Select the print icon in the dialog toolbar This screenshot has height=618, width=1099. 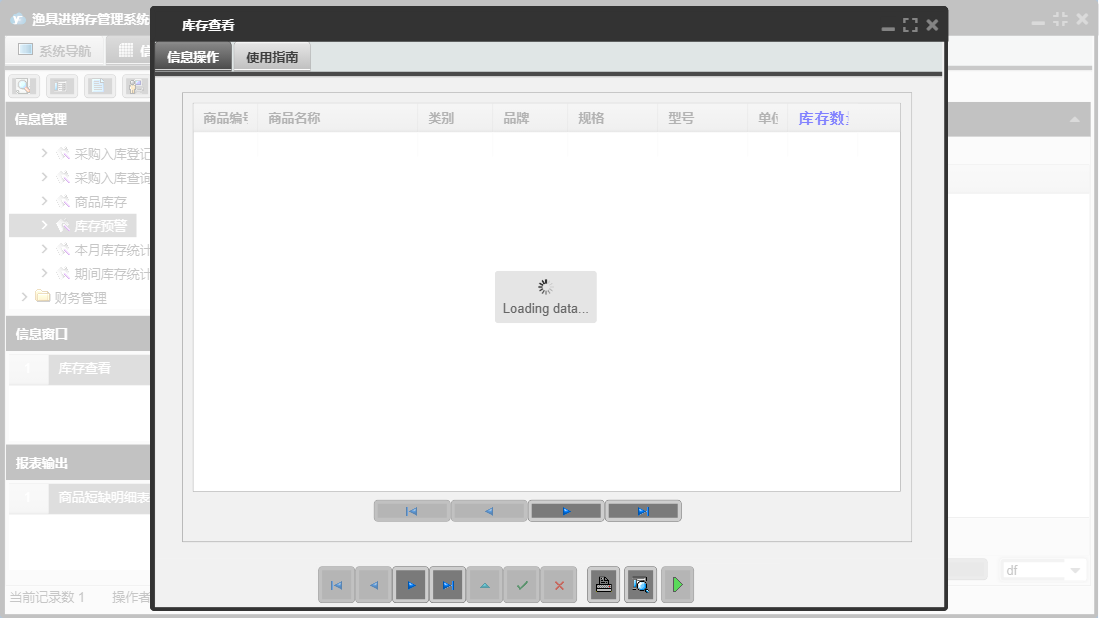tap(603, 585)
